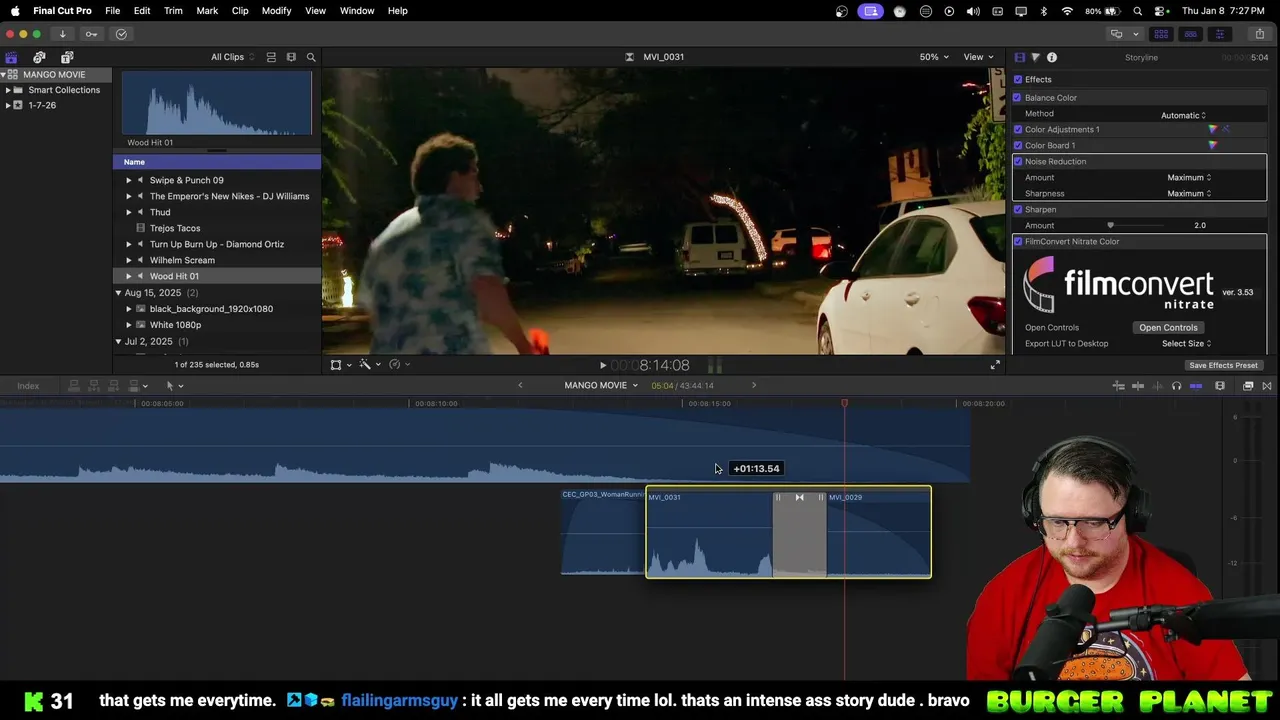The height and width of the screenshot is (720, 1280).
Task: Open Titles and Generators sidebar icon
Action: (67, 57)
